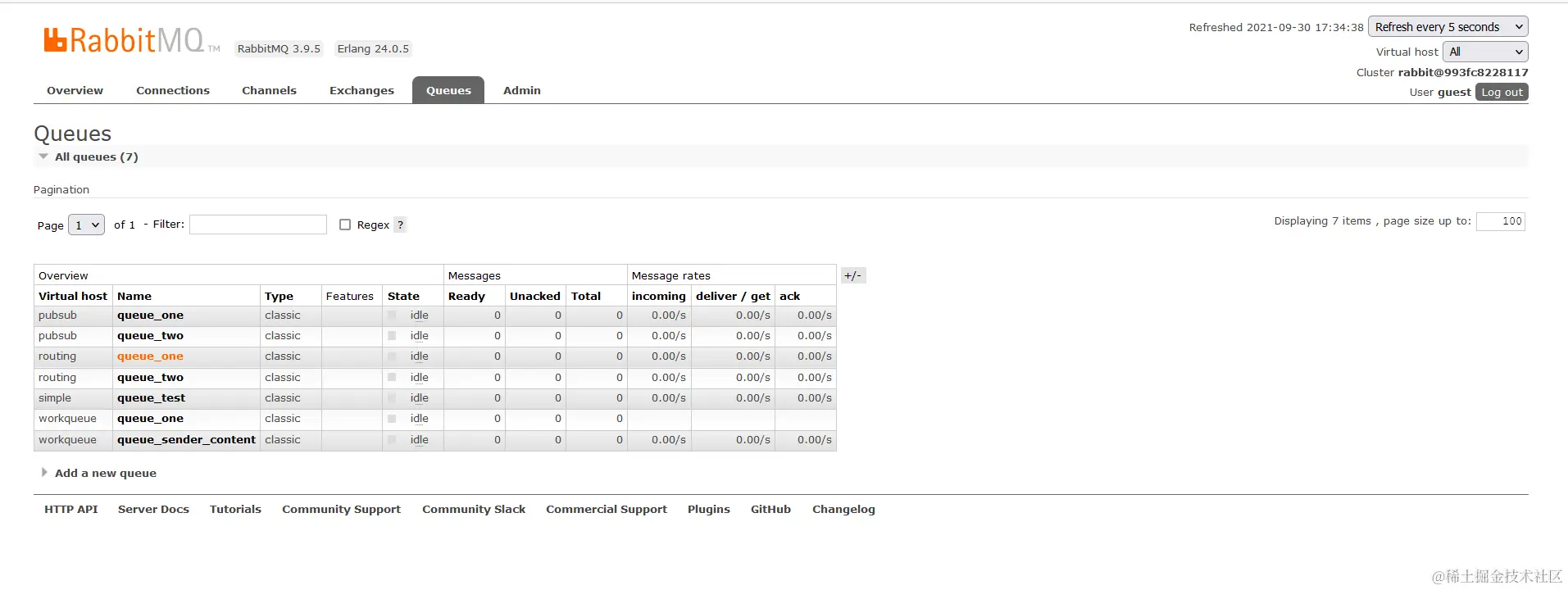Switch to the Connections tab
The width and height of the screenshot is (1568, 590).
click(173, 90)
